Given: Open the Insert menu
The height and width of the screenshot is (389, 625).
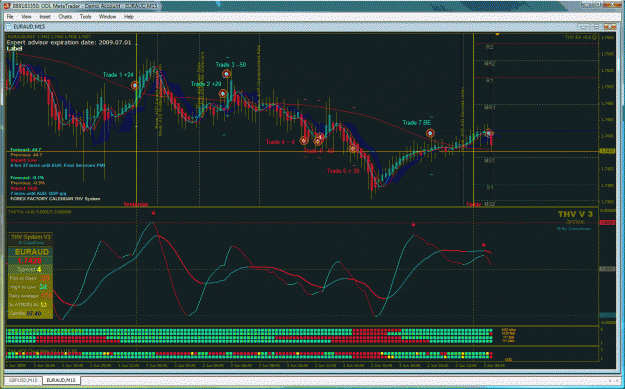Looking at the screenshot, I should point(45,17).
